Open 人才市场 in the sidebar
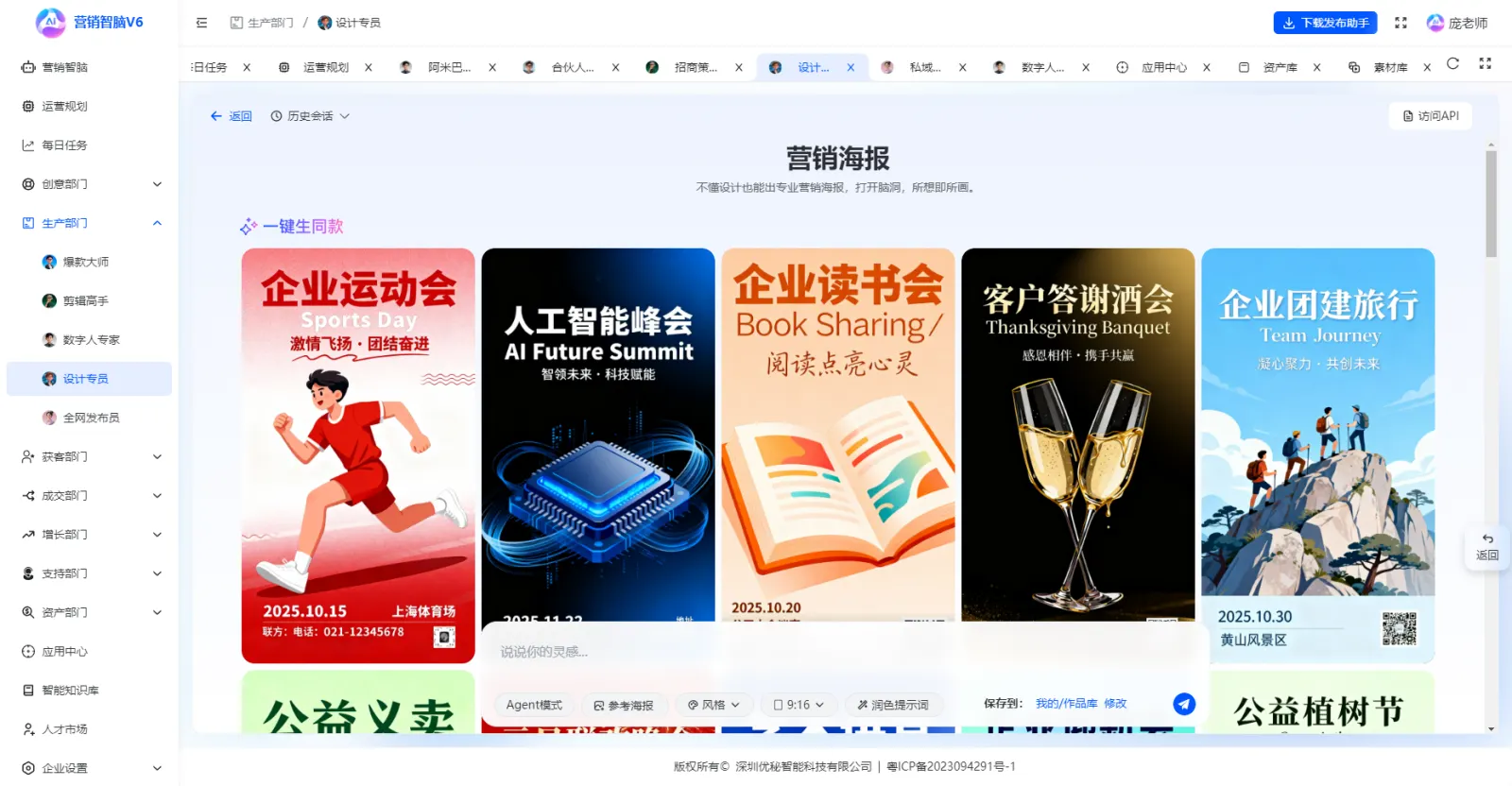The image size is (1512, 786). click(x=90, y=729)
